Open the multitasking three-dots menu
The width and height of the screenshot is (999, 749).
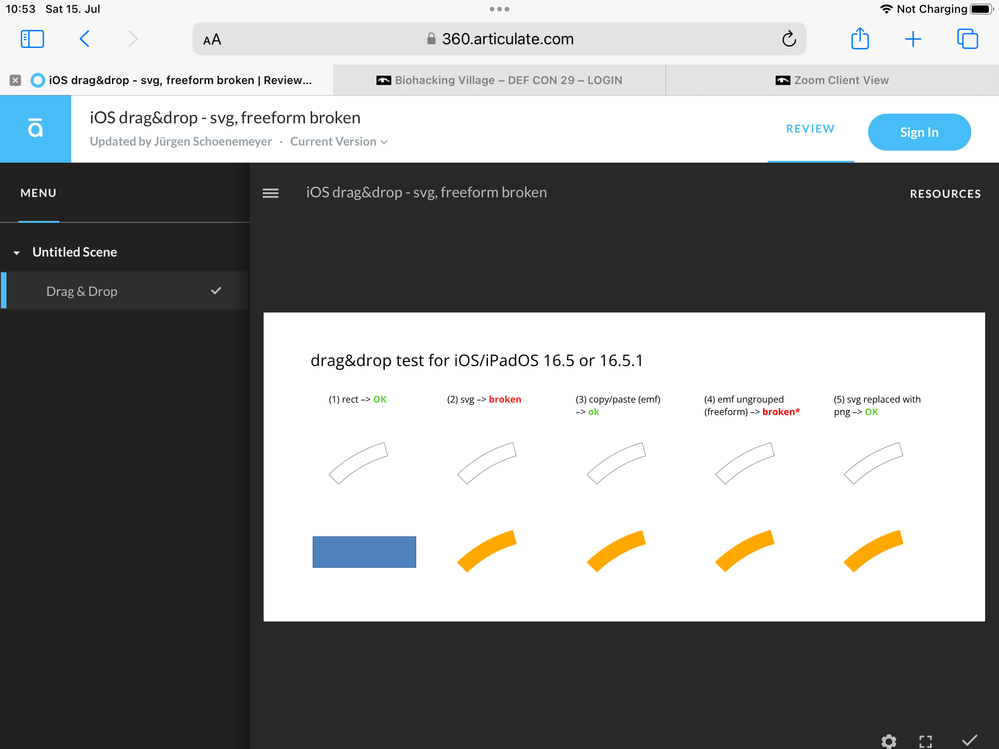pyautogui.click(x=499, y=9)
